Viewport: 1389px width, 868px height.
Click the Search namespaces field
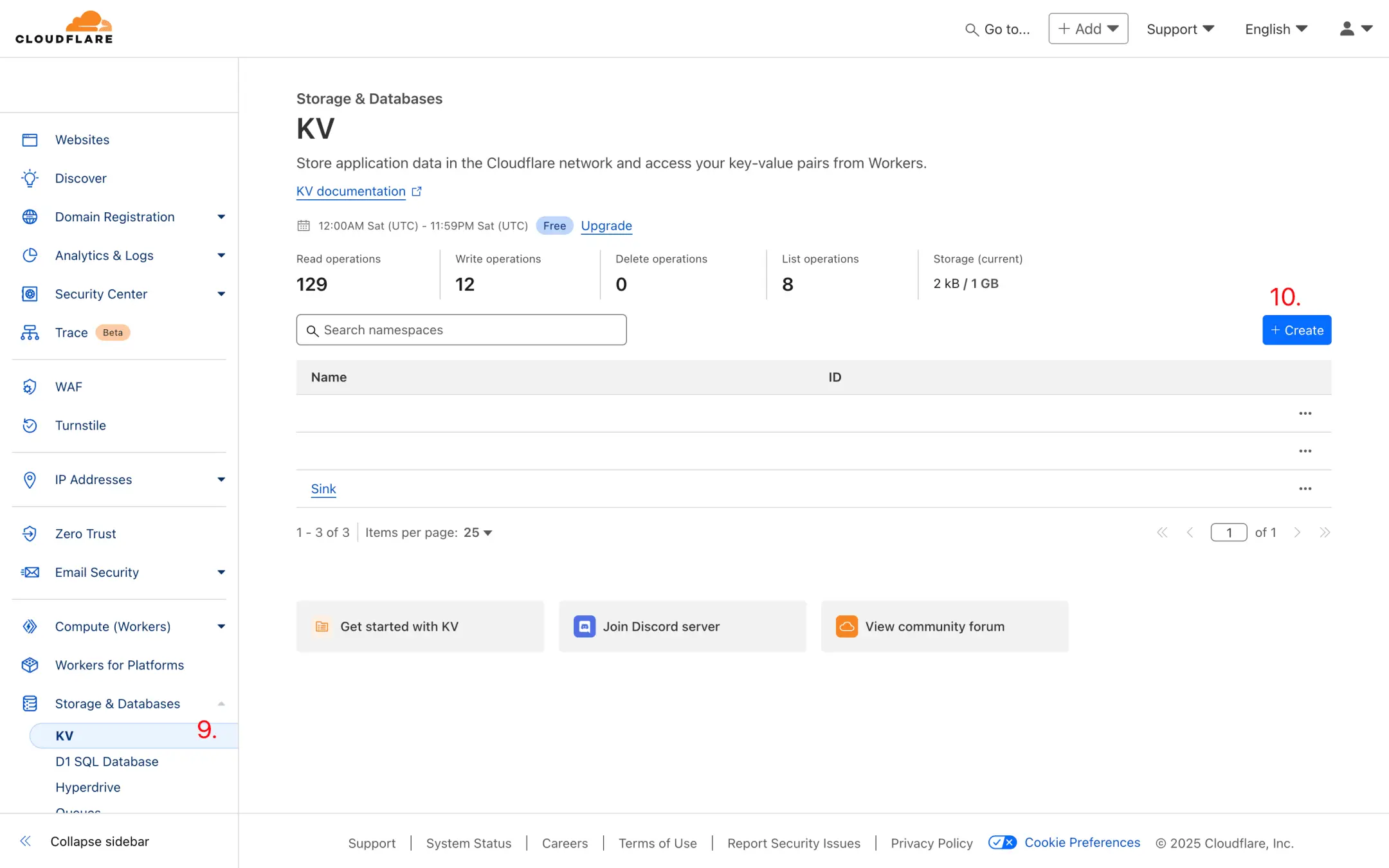pos(461,330)
